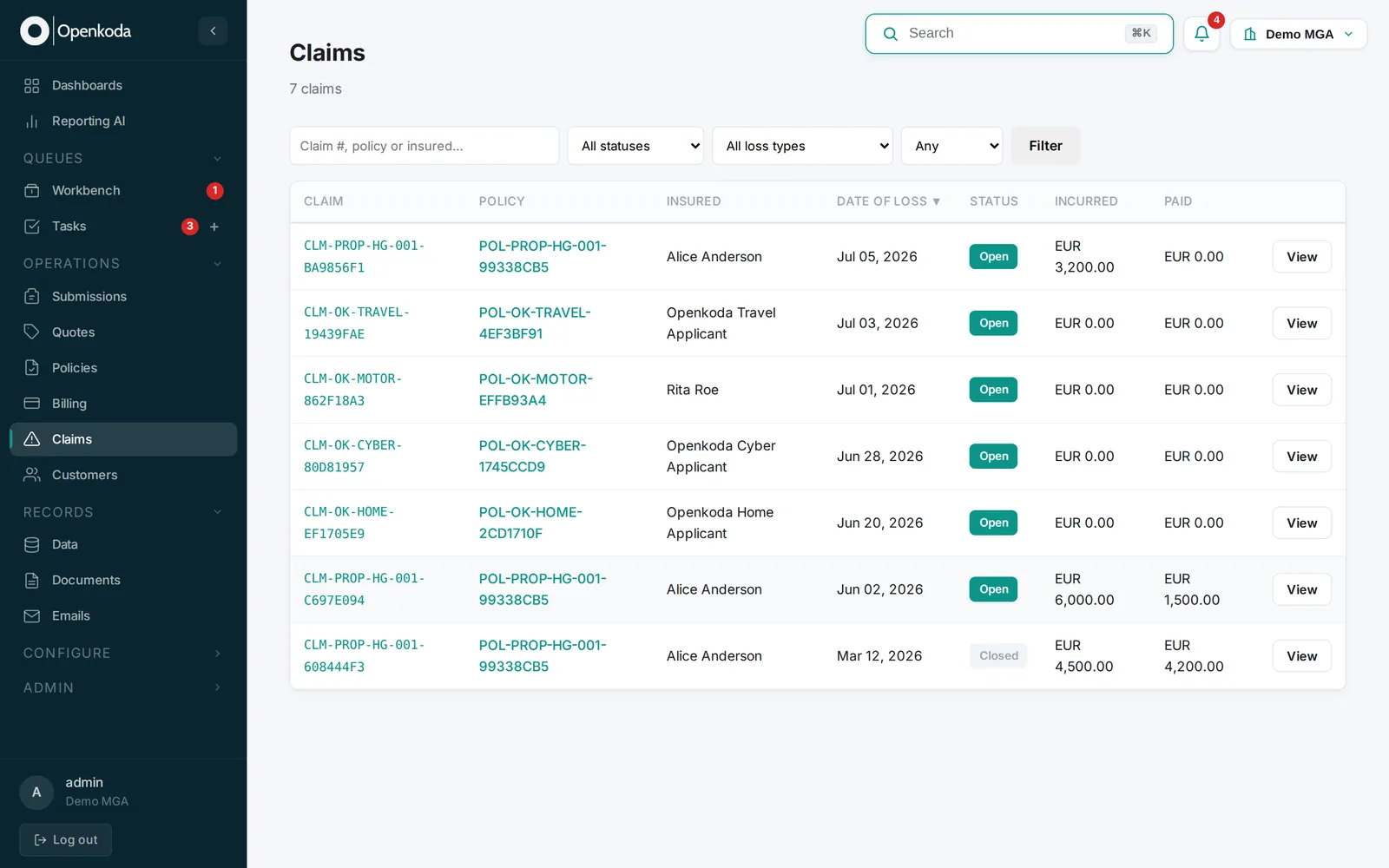Click the Policies document icon
This screenshot has width=1389, height=868.
32,368
